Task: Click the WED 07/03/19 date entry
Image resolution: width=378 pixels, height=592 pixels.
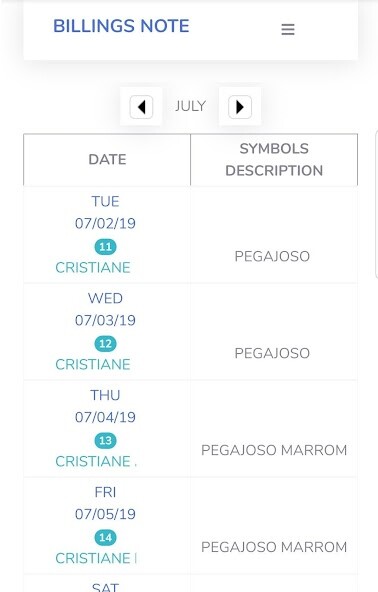Action: (105, 309)
